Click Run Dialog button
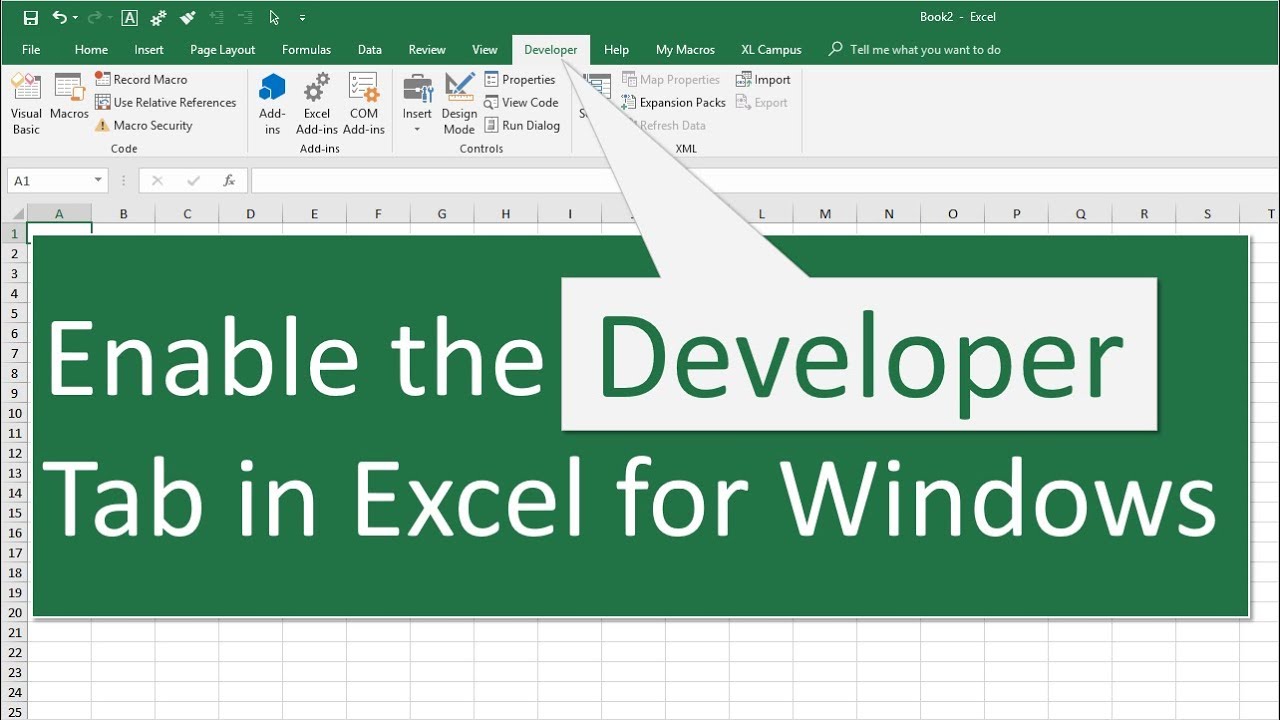 (522, 125)
